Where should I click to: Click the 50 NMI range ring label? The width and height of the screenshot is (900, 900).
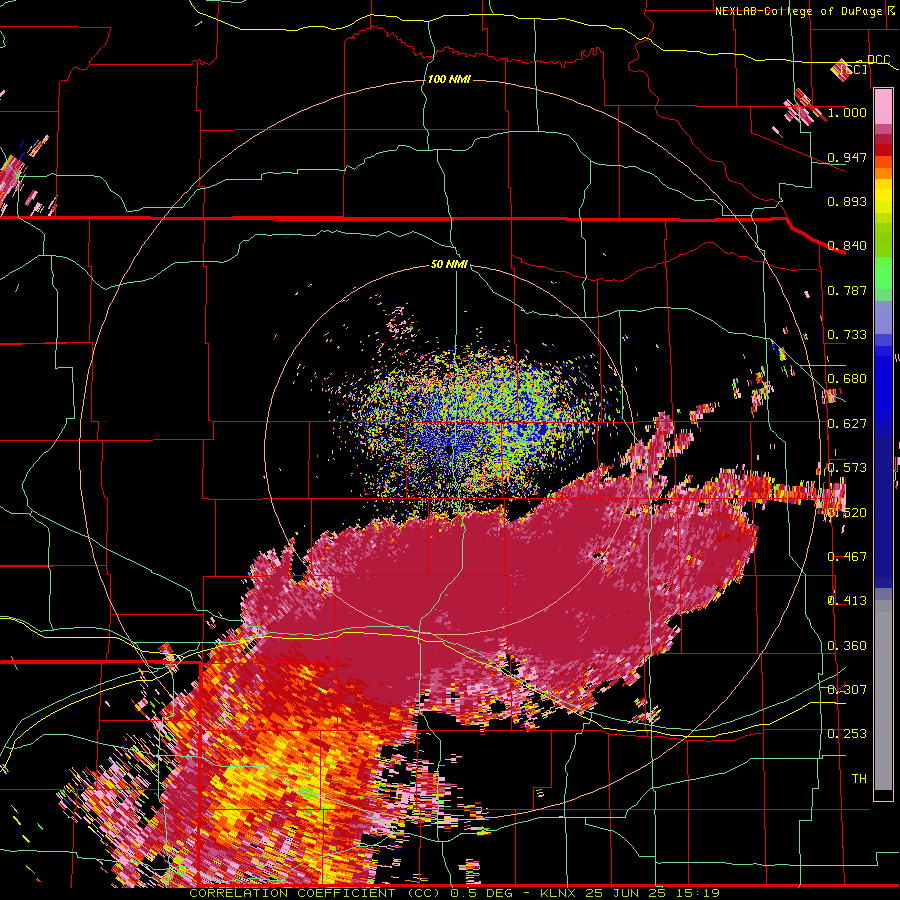tap(449, 265)
